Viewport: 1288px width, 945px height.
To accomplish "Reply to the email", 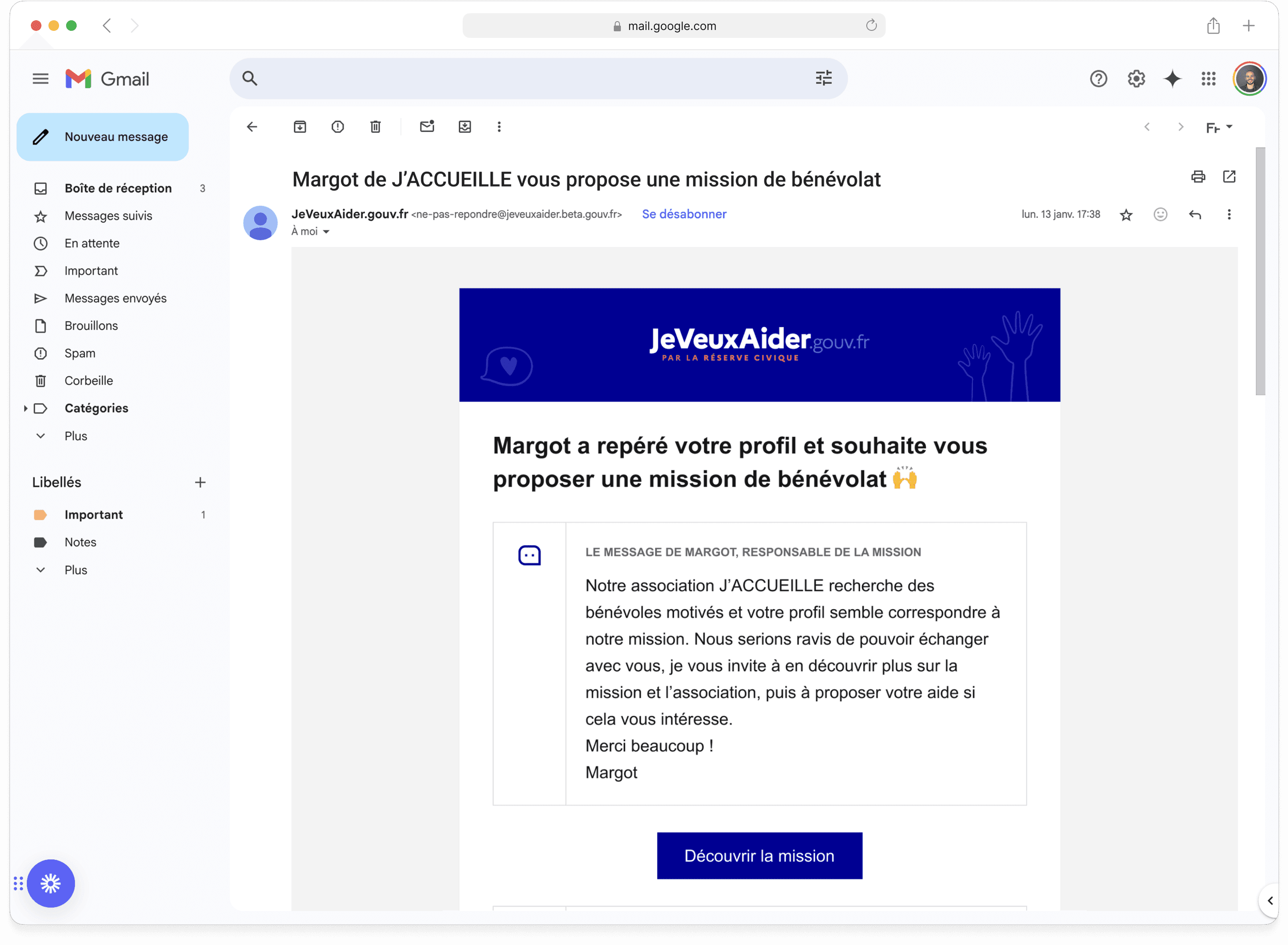I will [1195, 215].
